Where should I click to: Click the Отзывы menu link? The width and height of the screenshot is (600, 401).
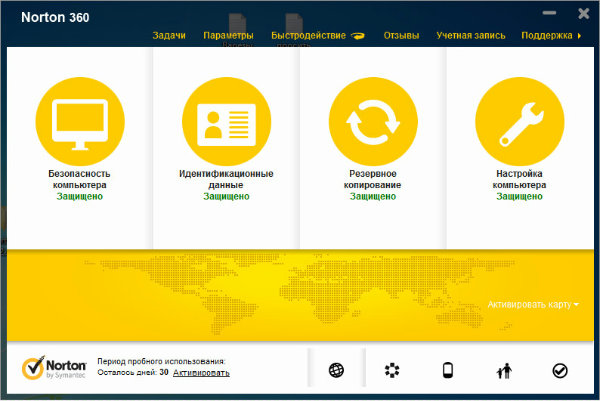(401, 36)
